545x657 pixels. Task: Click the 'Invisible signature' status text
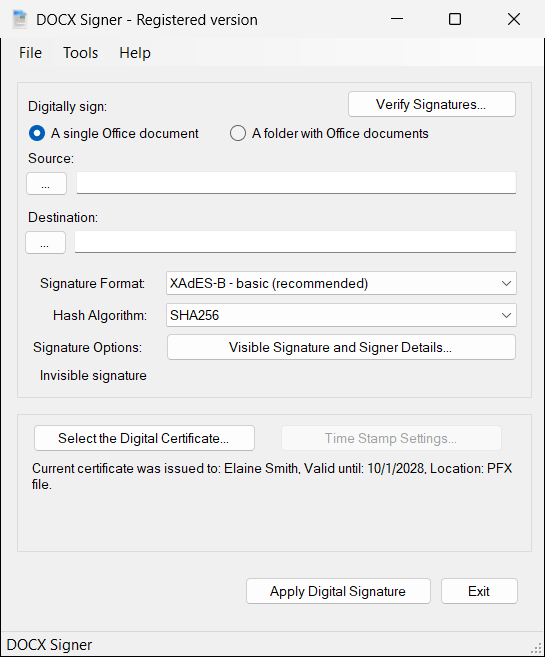pos(93,375)
